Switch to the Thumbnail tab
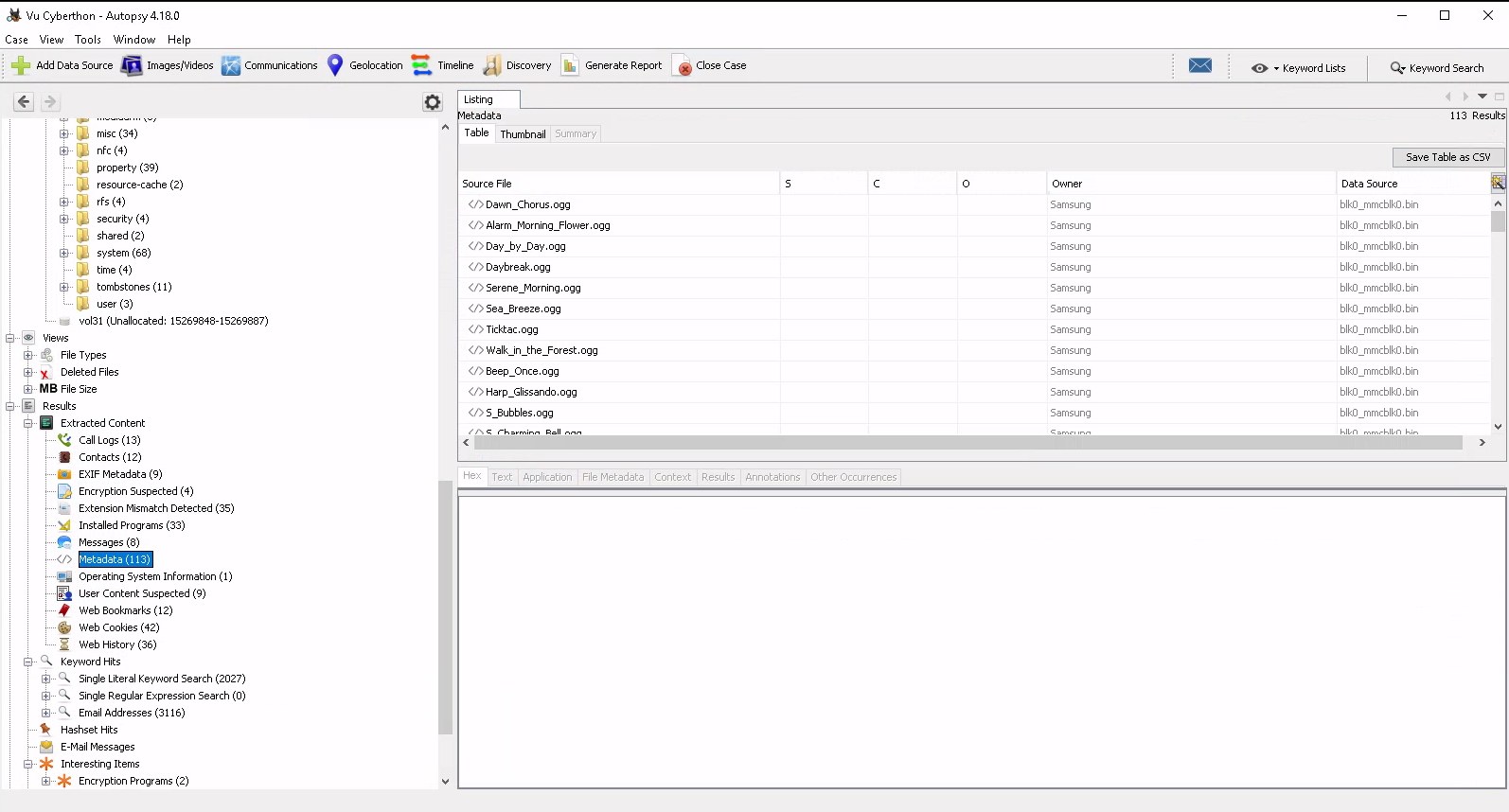The image size is (1509, 812). click(523, 134)
